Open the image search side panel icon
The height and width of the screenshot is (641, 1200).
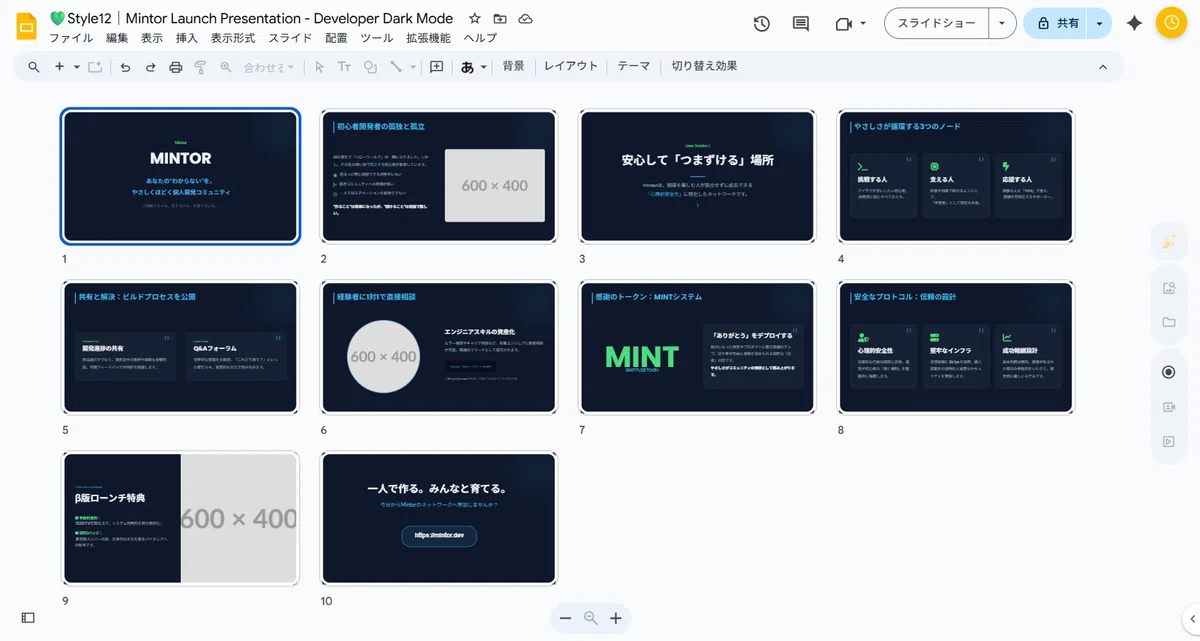pos(1168,288)
